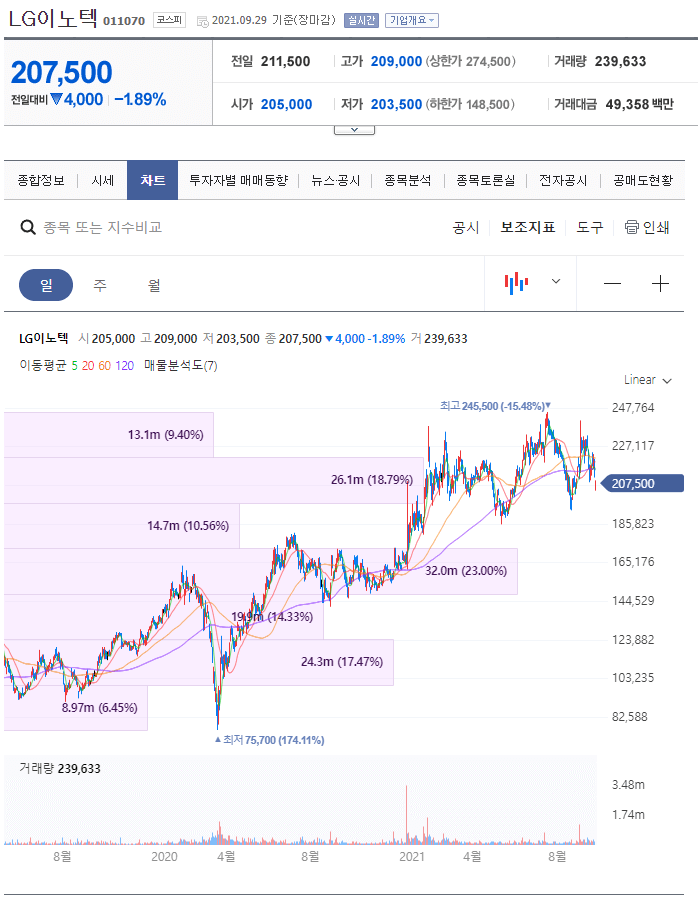Toggle the 5-day moving average legend
This screenshot has width=698, height=901.
(x=75, y=365)
